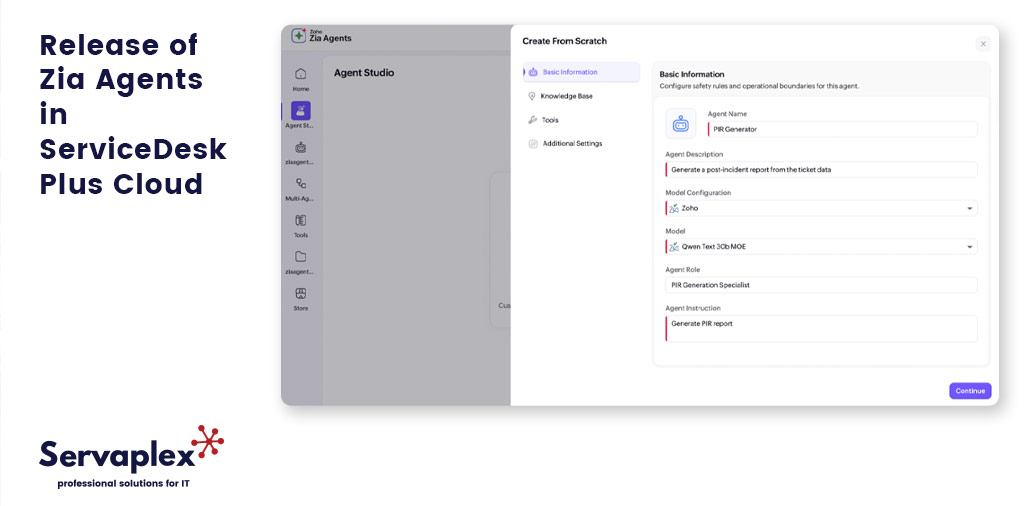Viewport: 1024px width, 506px height.
Task: Click the Zia Agents logo icon
Action: tap(298, 36)
